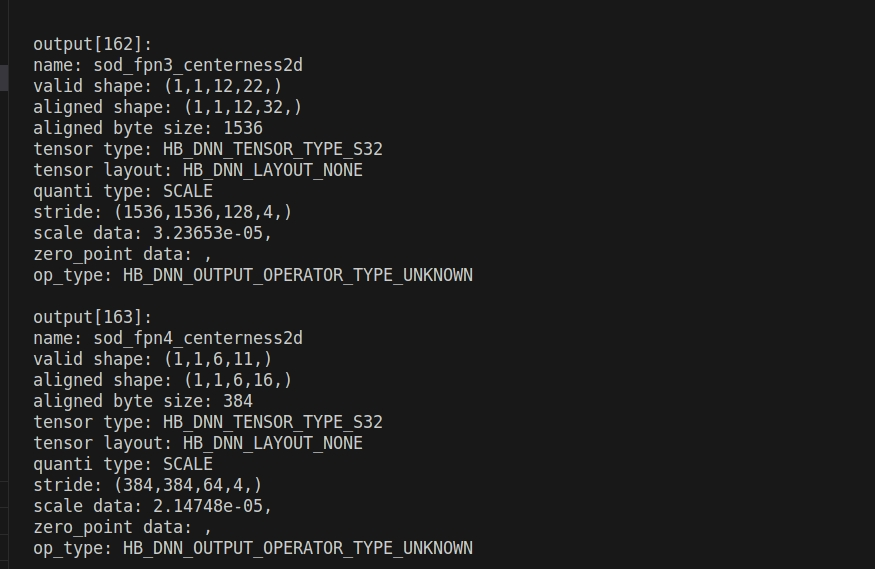875x569 pixels.
Task: Click the "output[162]:" header line
Action: click(x=92, y=44)
